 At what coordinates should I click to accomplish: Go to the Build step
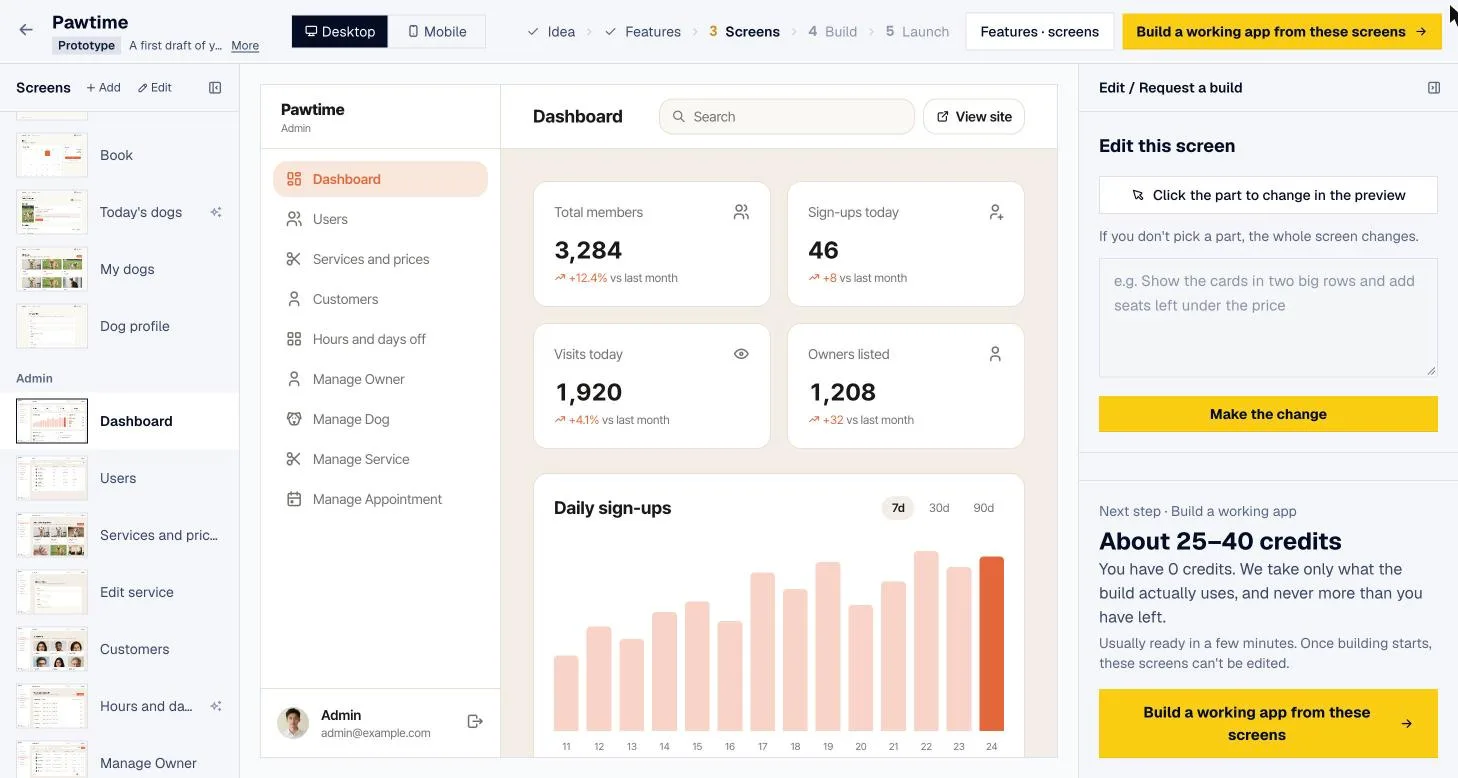coord(833,32)
